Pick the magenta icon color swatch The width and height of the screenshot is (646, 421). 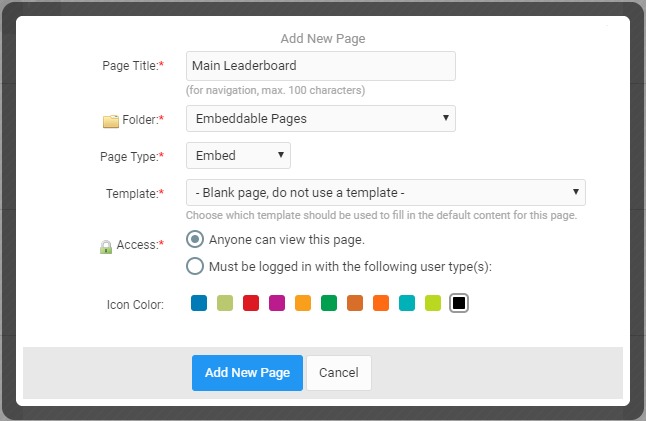pyautogui.click(x=277, y=303)
